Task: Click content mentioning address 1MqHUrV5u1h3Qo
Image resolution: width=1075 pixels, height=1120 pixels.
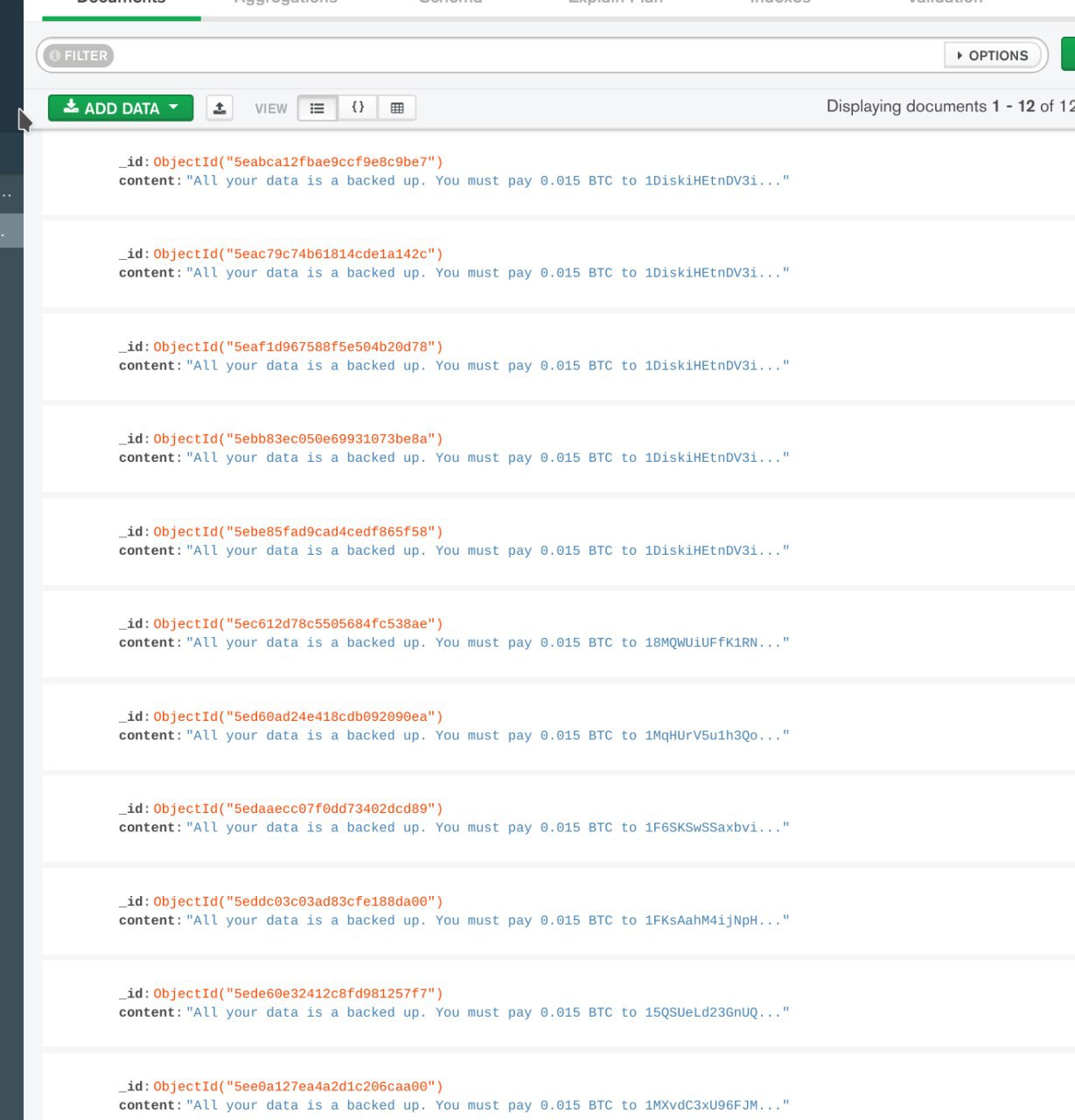Action: (488, 735)
